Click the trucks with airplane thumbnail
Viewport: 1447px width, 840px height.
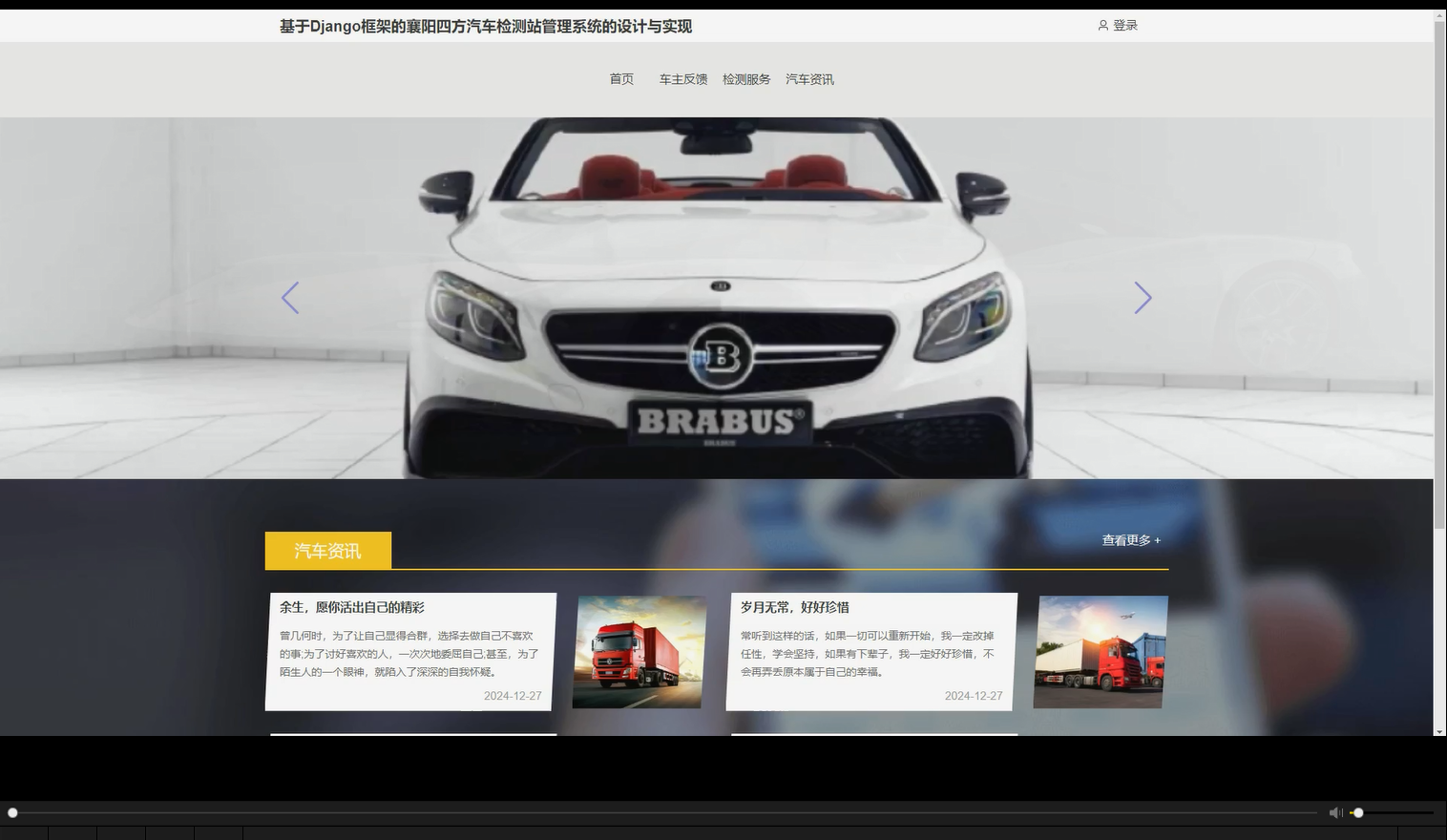coord(1101,652)
